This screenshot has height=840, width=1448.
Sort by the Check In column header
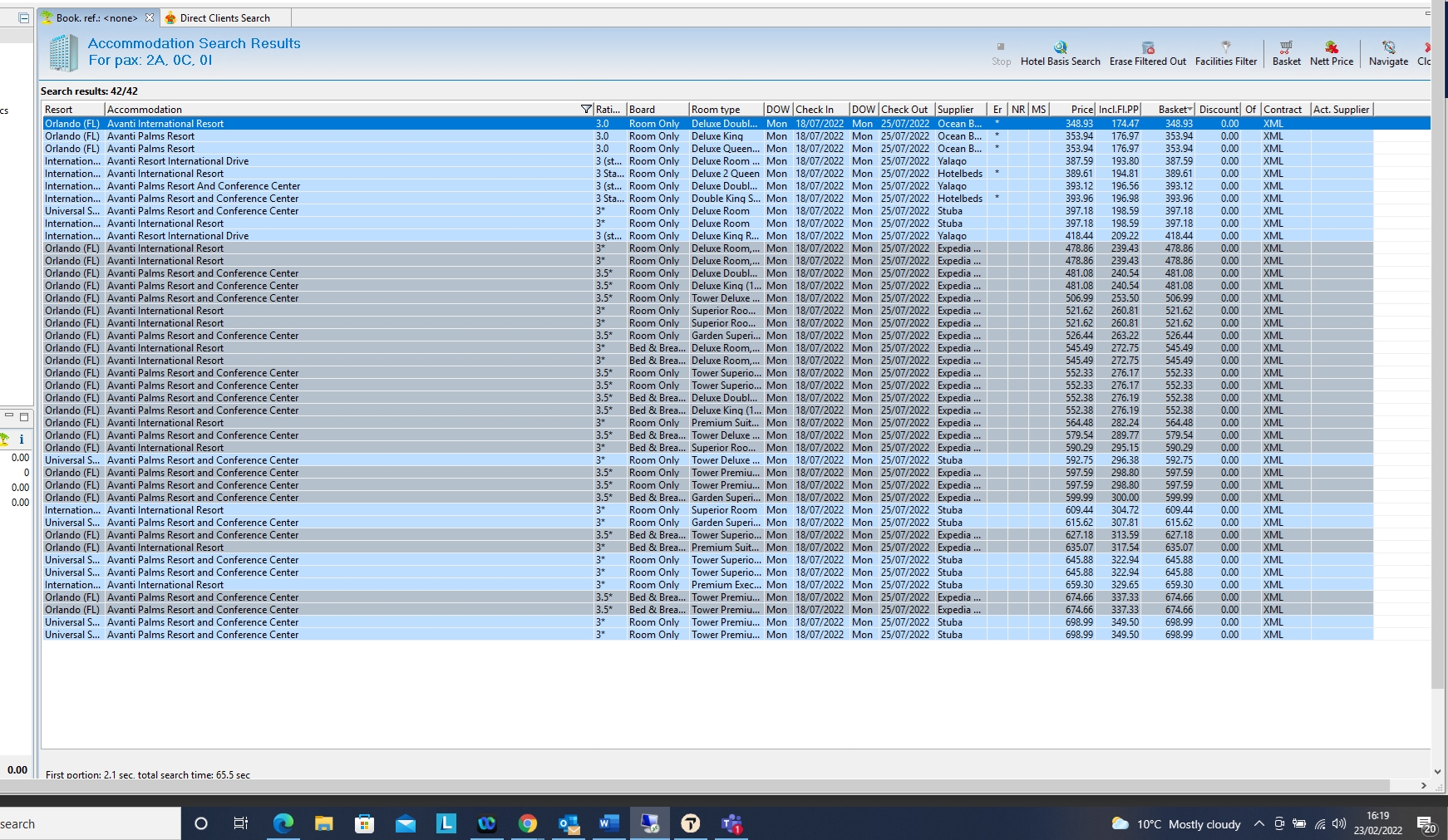click(821, 109)
